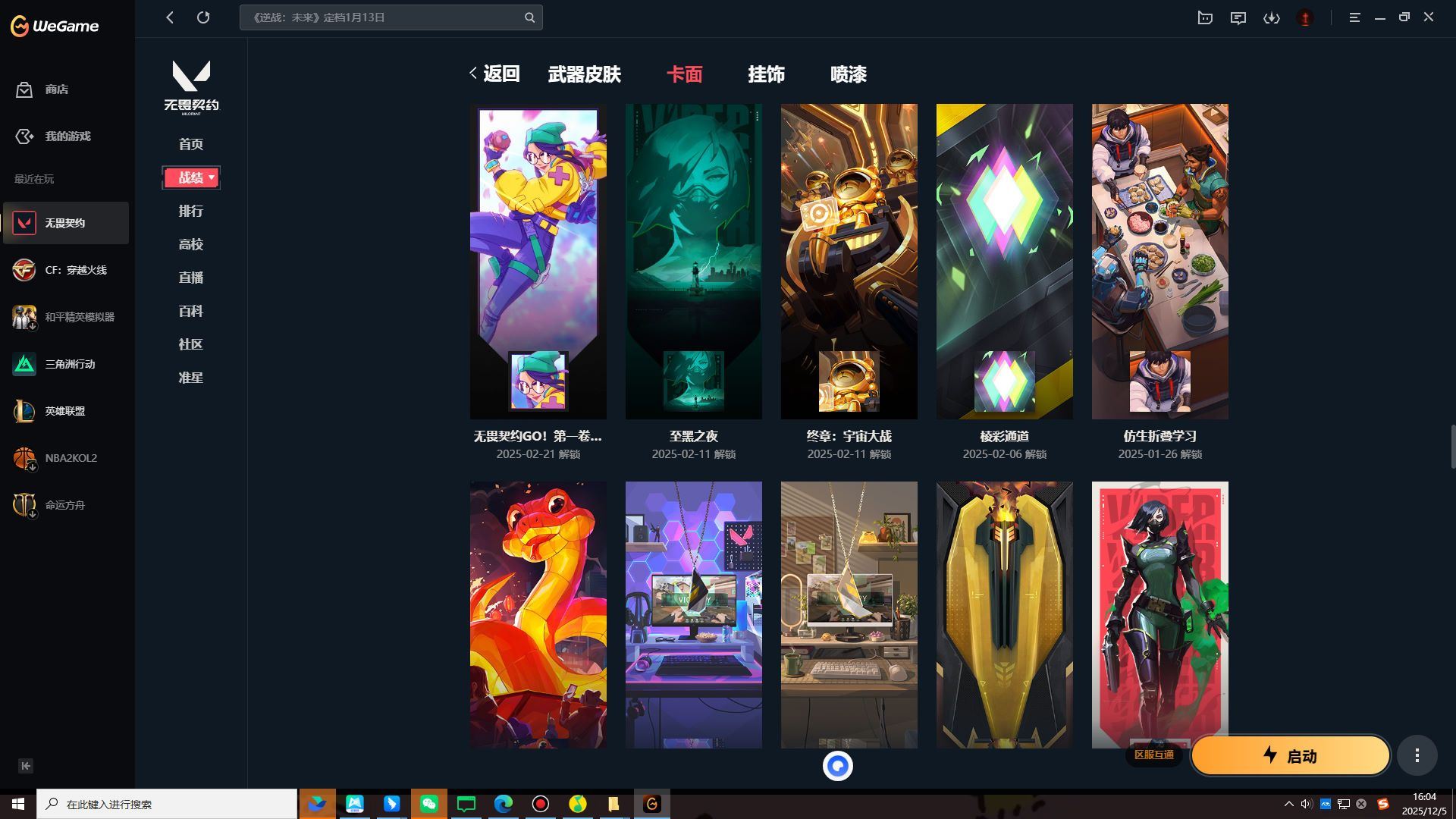The image size is (1456, 819).
Task: Adjust system volume from the taskbar
Action: coord(1305,804)
